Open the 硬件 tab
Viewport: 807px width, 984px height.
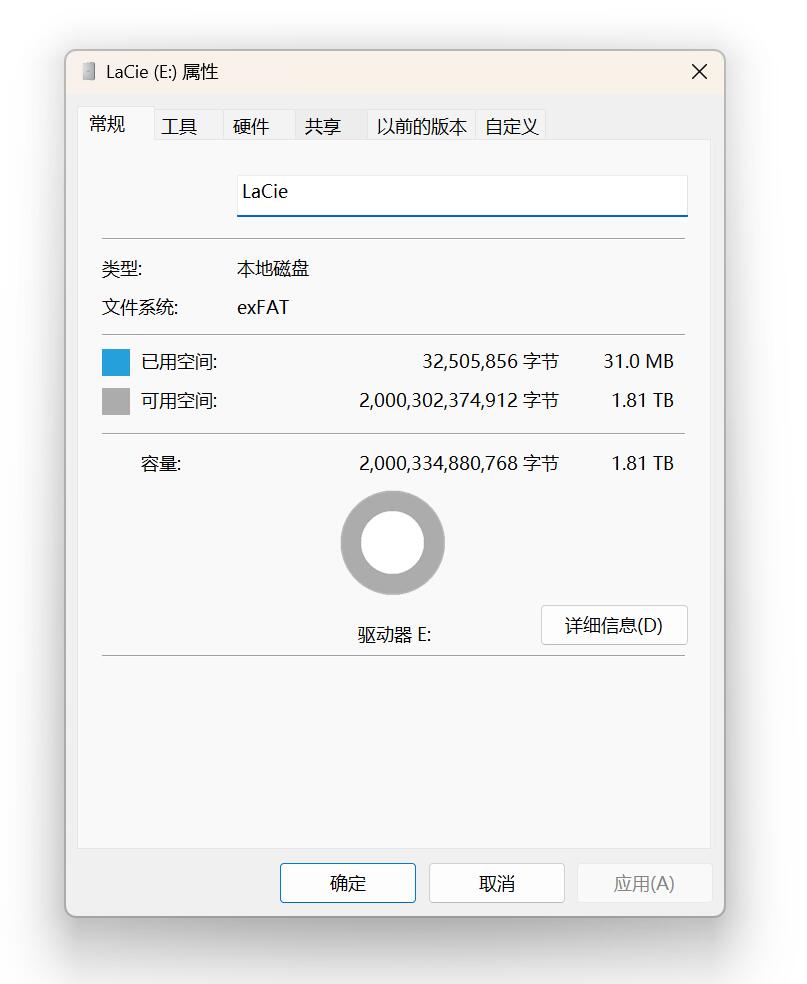pos(251,127)
